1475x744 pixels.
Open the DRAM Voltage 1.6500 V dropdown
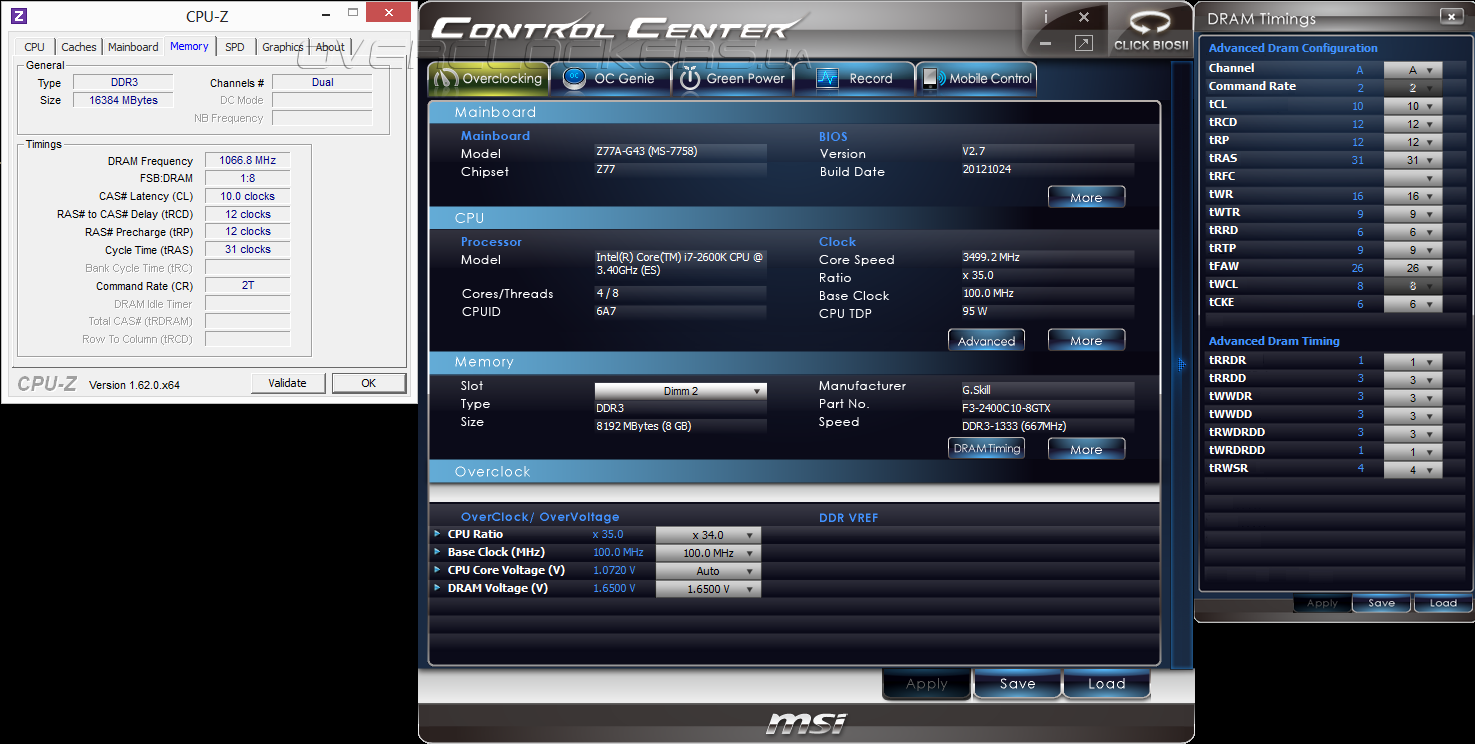(x=708, y=589)
